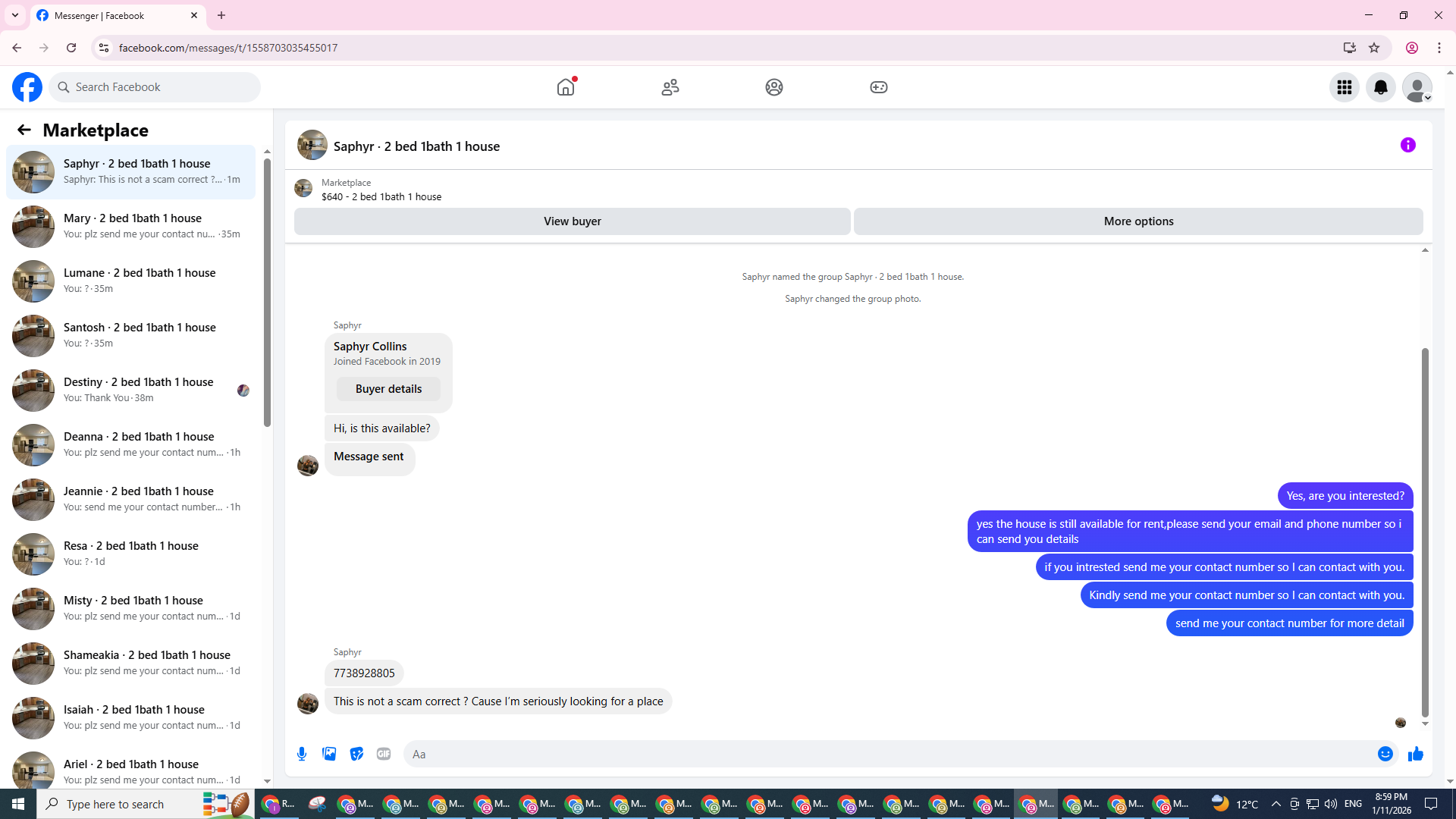Screen dimensions: 1456x819
Task: Open the Destiny conversation
Action: 131,391
